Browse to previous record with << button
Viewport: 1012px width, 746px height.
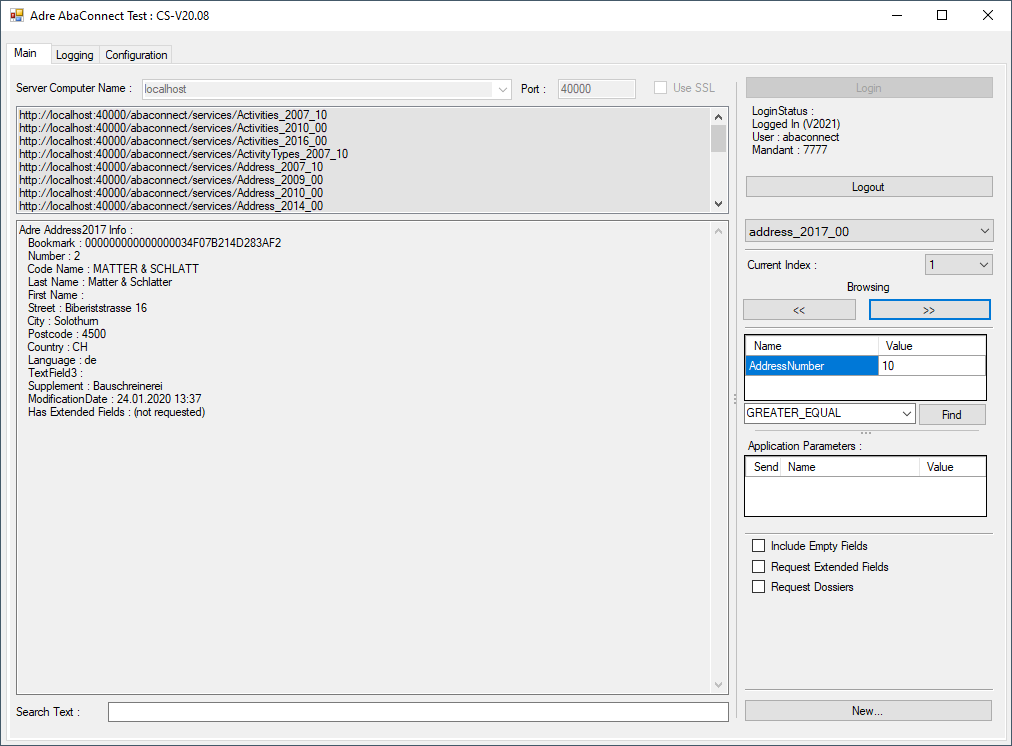point(799,310)
